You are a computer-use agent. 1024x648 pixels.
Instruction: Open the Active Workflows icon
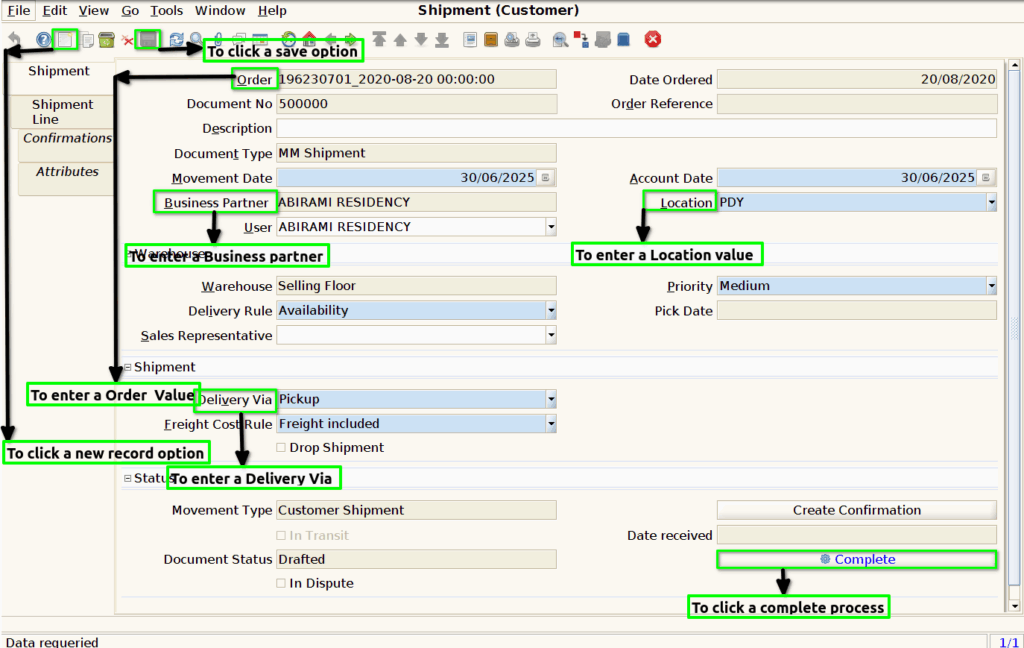coord(581,39)
